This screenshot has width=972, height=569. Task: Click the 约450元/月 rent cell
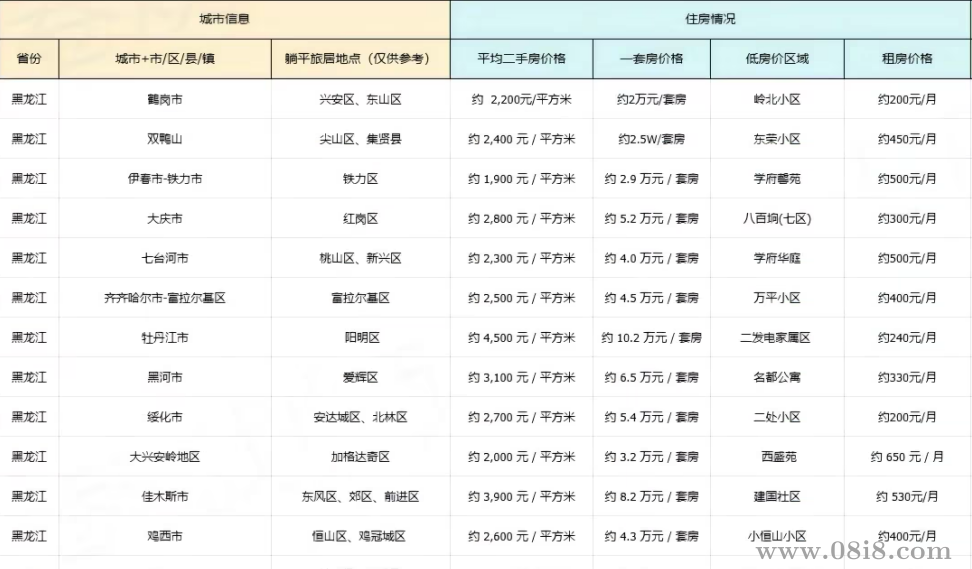908,139
